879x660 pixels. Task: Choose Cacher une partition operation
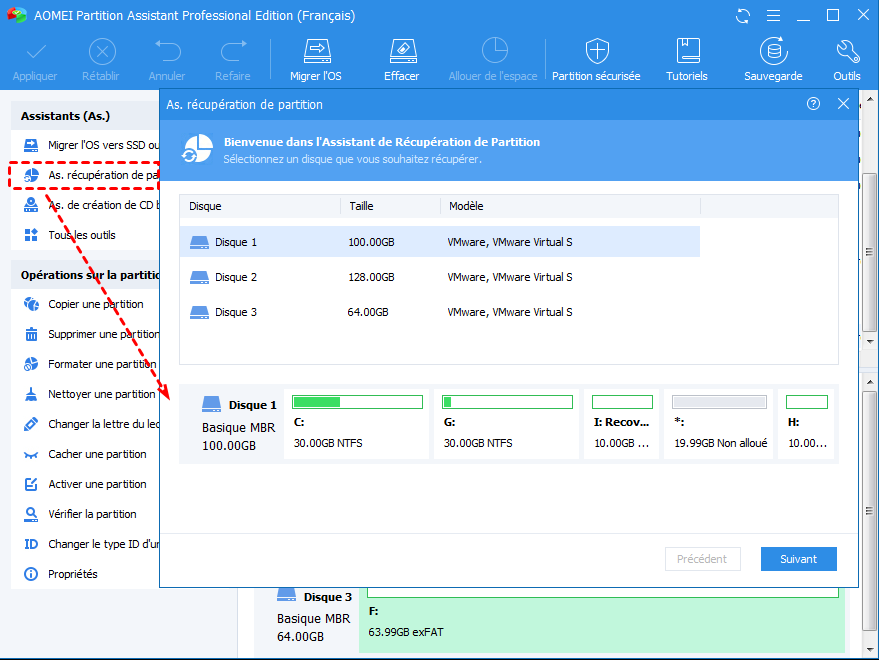coord(85,454)
